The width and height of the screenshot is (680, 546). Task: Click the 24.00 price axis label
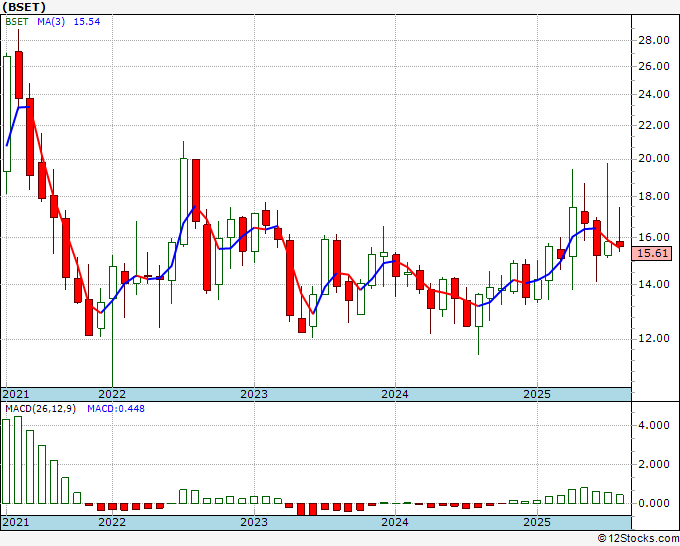(654, 94)
